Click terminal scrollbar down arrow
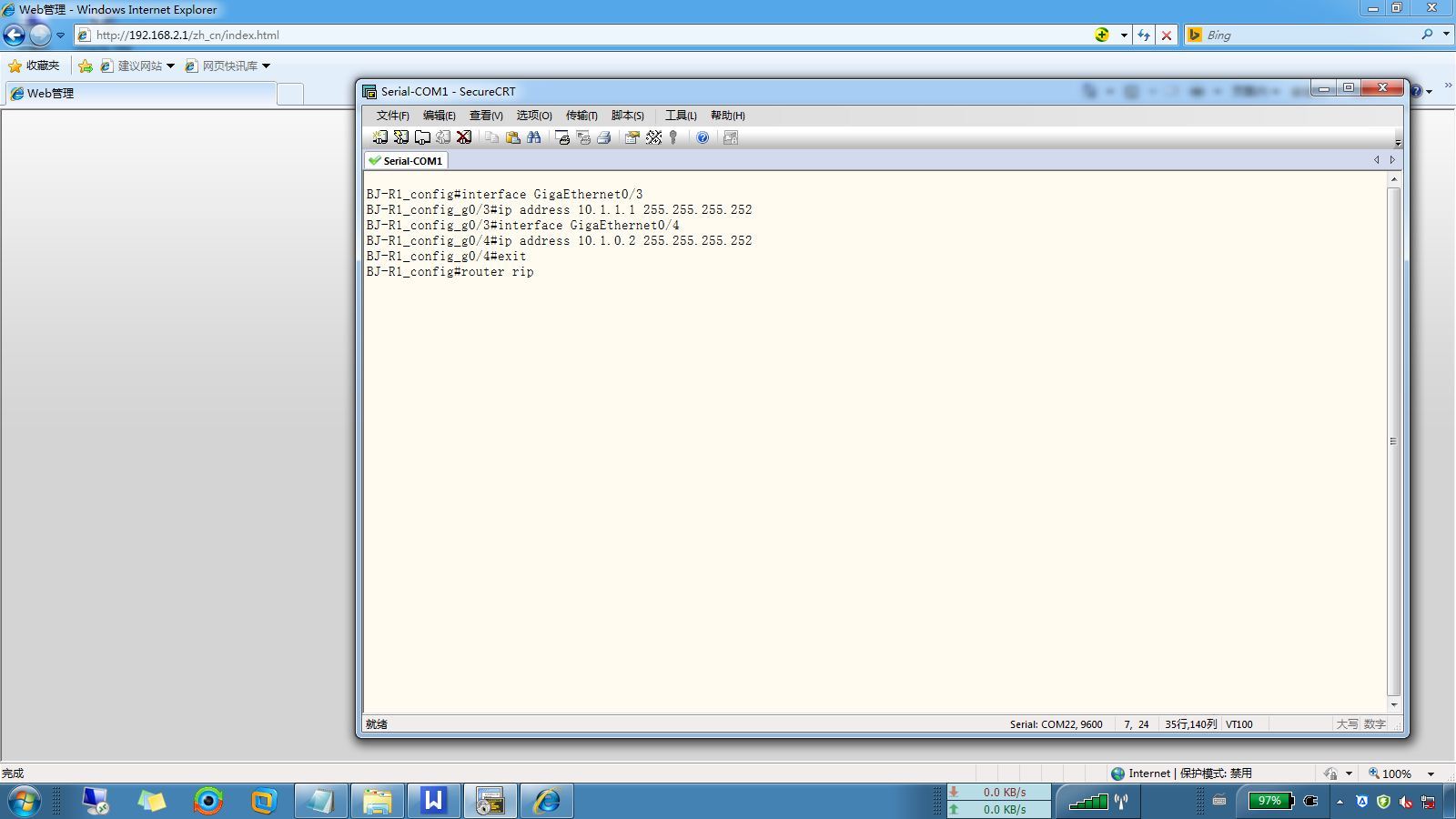This screenshot has width=1456, height=819. (x=1393, y=705)
